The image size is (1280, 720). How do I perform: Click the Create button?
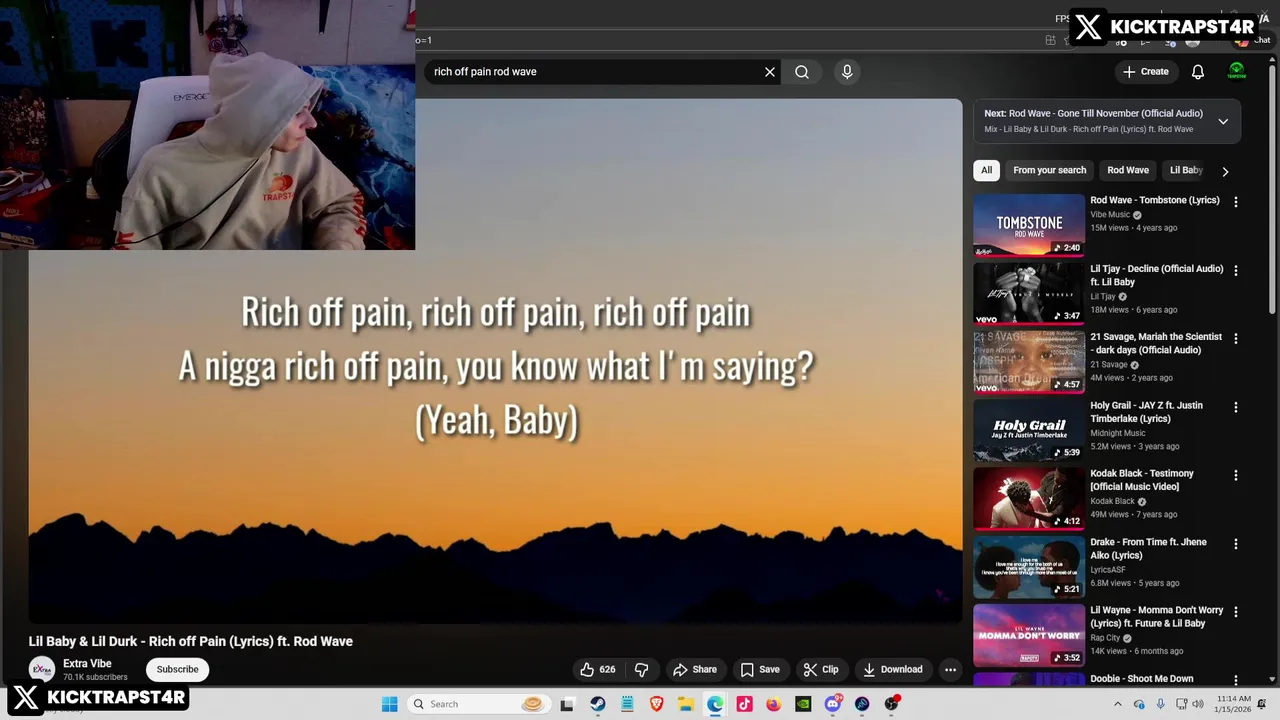[x=1146, y=72]
